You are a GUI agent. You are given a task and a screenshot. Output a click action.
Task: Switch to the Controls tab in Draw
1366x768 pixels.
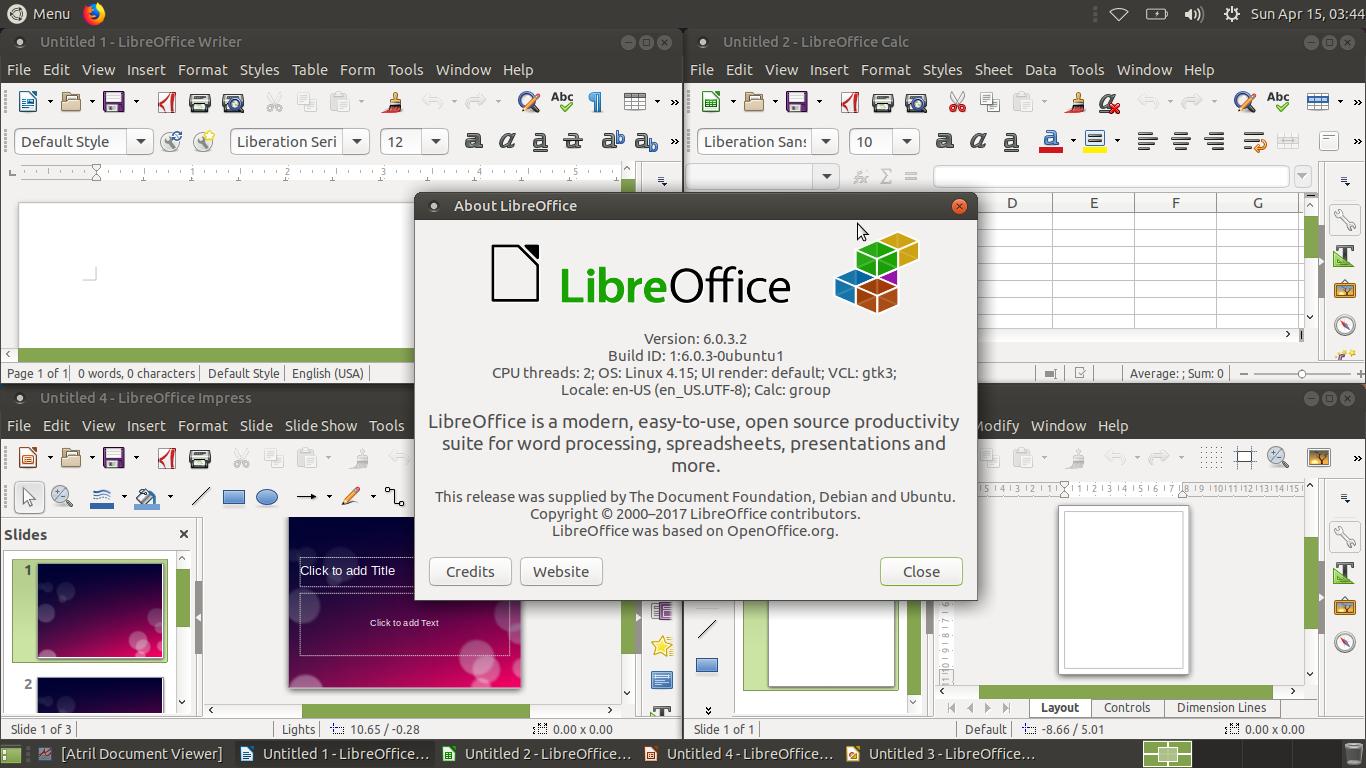pyautogui.click(x=1127, y=707)
